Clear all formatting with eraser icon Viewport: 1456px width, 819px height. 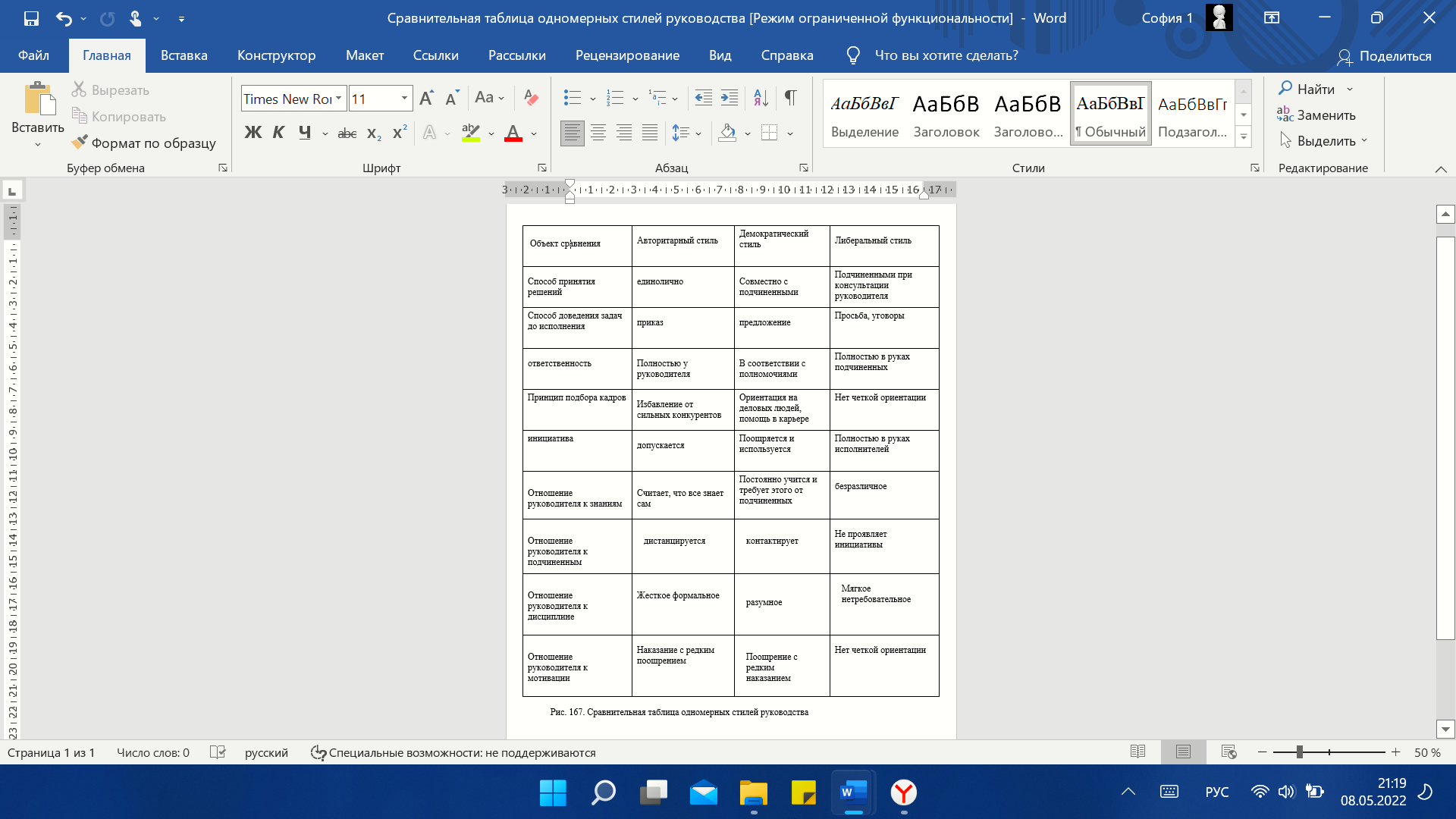pos(531,98)
